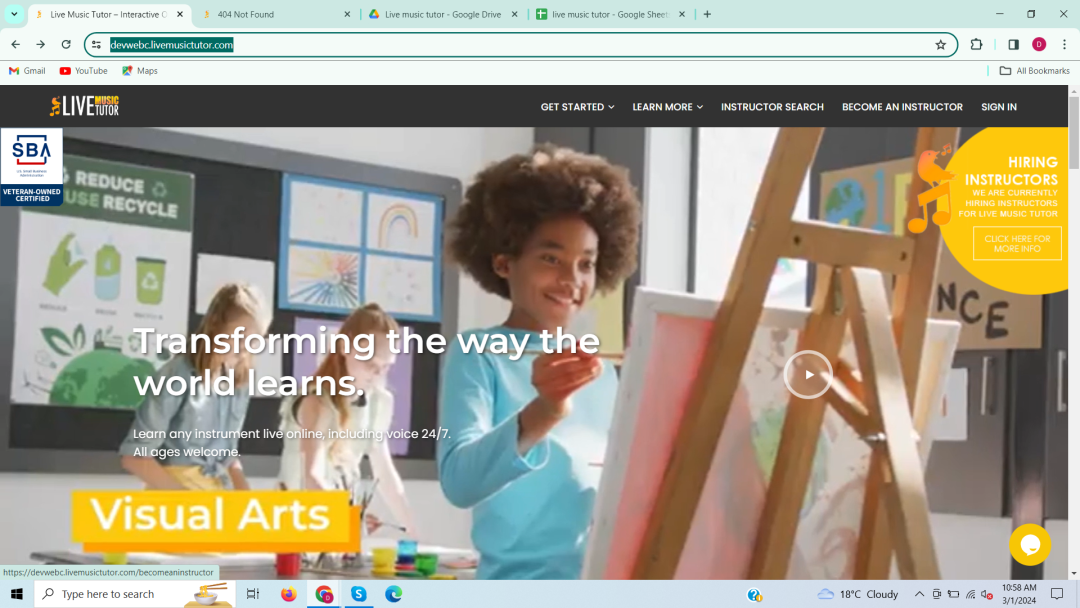The width and height of the screenshot is (1080, 608).
Task: Open Skype from the taskbar
Action: 358,594
